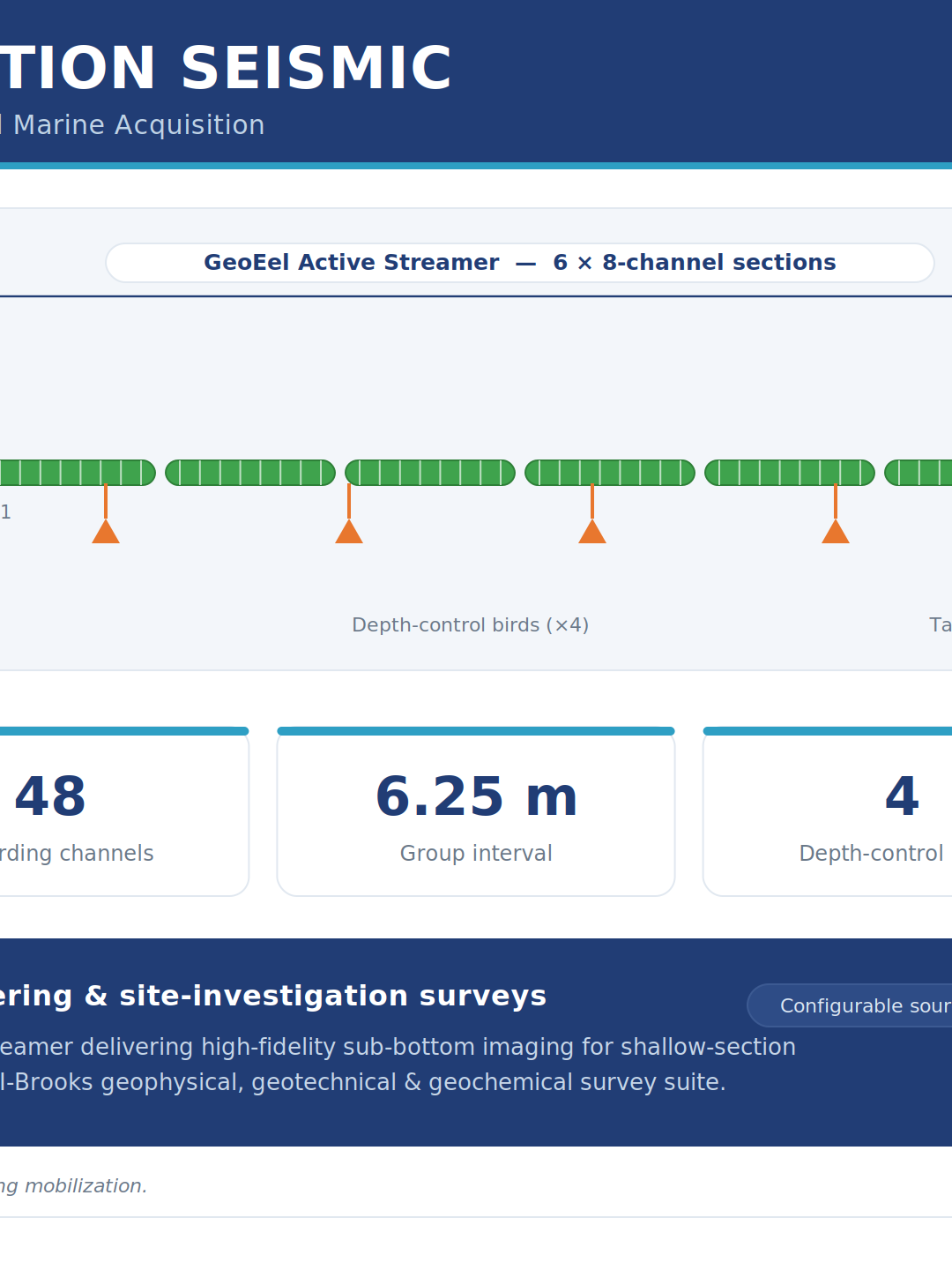The image size is (952, 1270).
Task: Select the 6.25 m Group interval card
Action: point(476,811)
